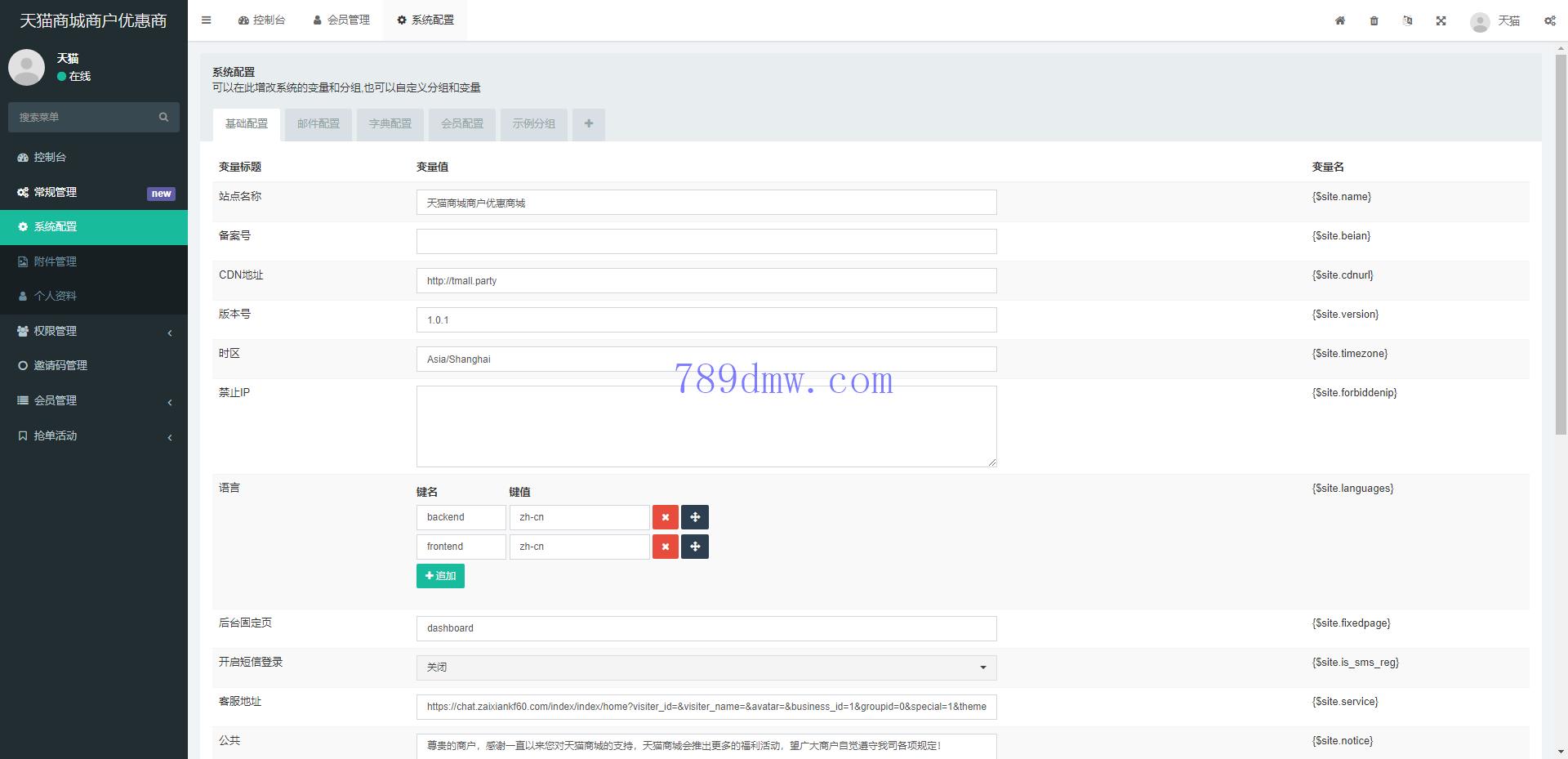Click the page vertical scrollbar

[x=1561, y=245]
